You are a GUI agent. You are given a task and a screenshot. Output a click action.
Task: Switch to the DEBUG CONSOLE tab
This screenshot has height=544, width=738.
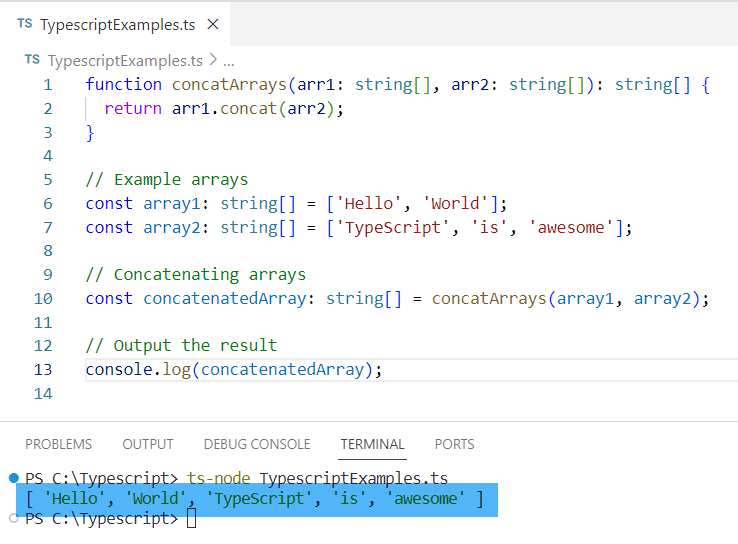pos(257,444)
